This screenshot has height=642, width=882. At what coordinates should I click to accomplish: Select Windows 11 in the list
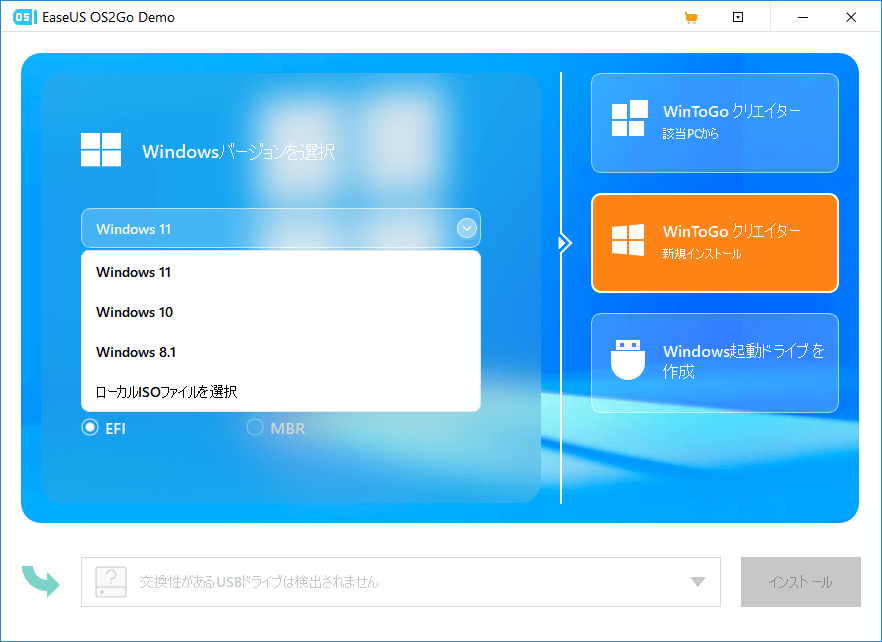133,271
